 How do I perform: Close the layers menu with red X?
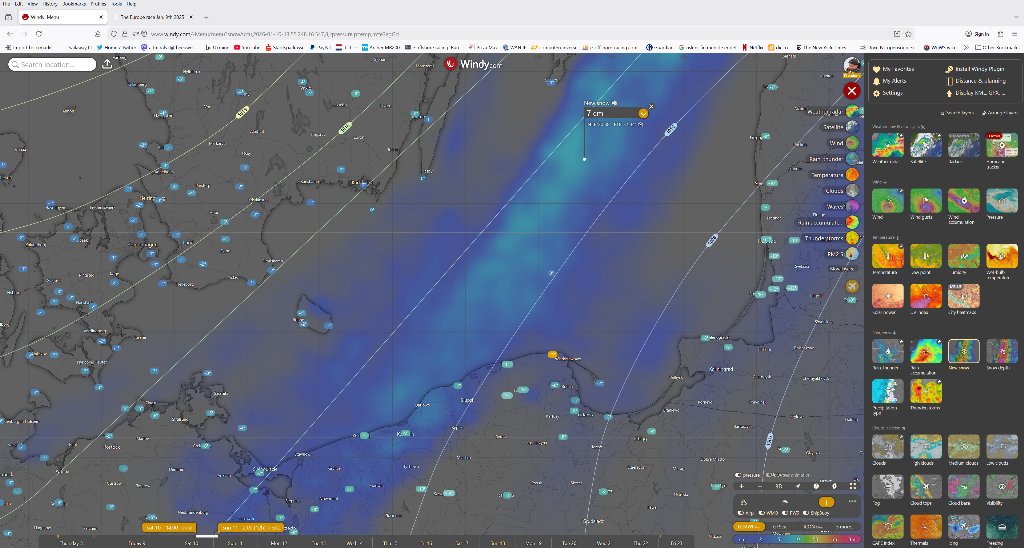(x=852, y=91)
